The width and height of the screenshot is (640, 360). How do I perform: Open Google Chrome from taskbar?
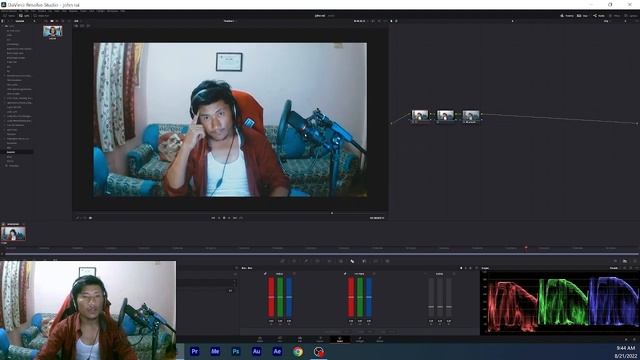298,351
